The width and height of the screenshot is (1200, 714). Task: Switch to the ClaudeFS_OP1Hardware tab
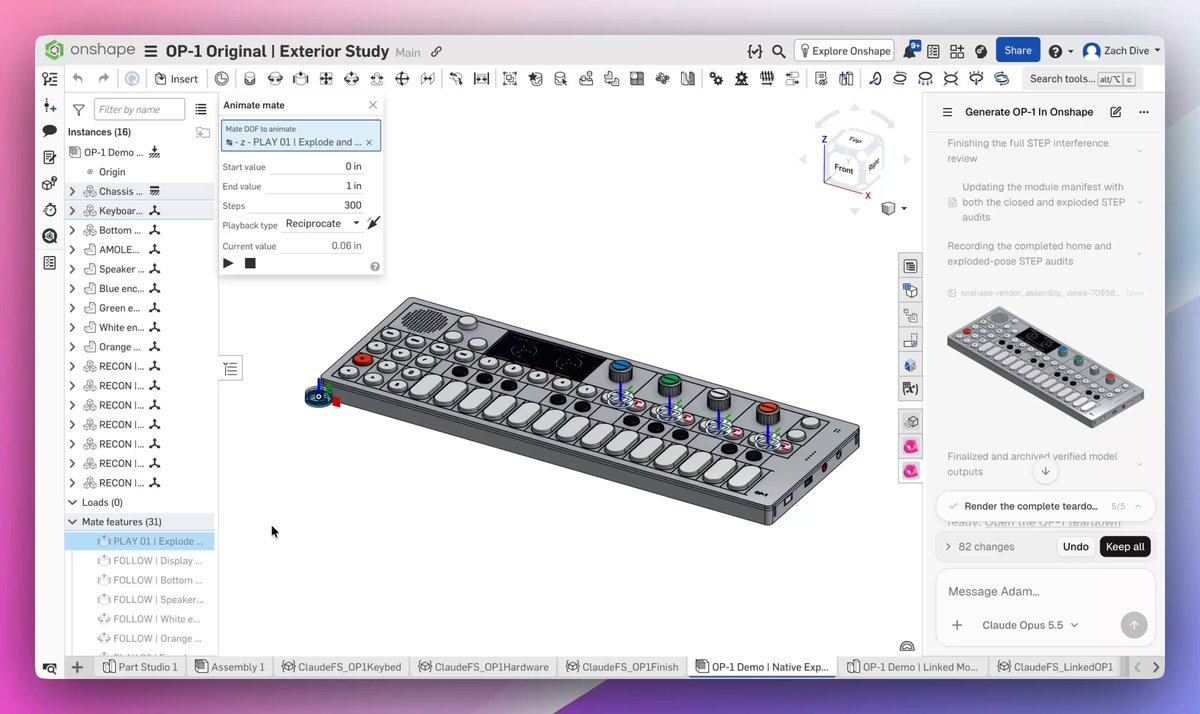pos(484,667)
